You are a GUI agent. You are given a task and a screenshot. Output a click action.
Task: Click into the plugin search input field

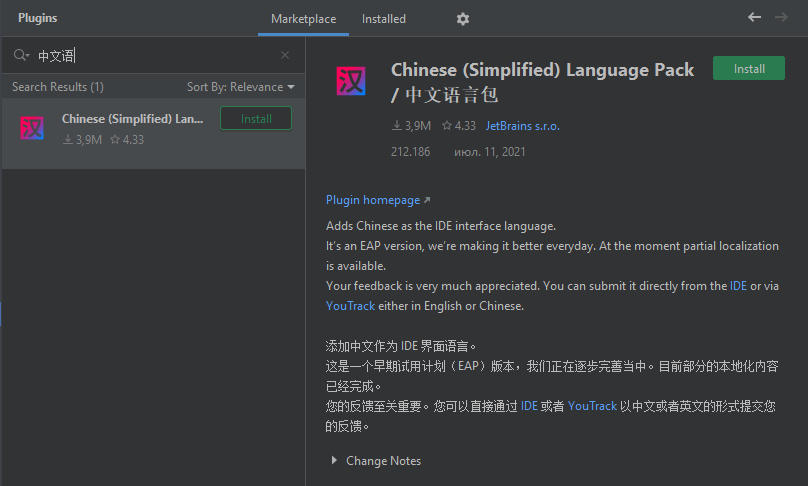click(x=155, y=55)
